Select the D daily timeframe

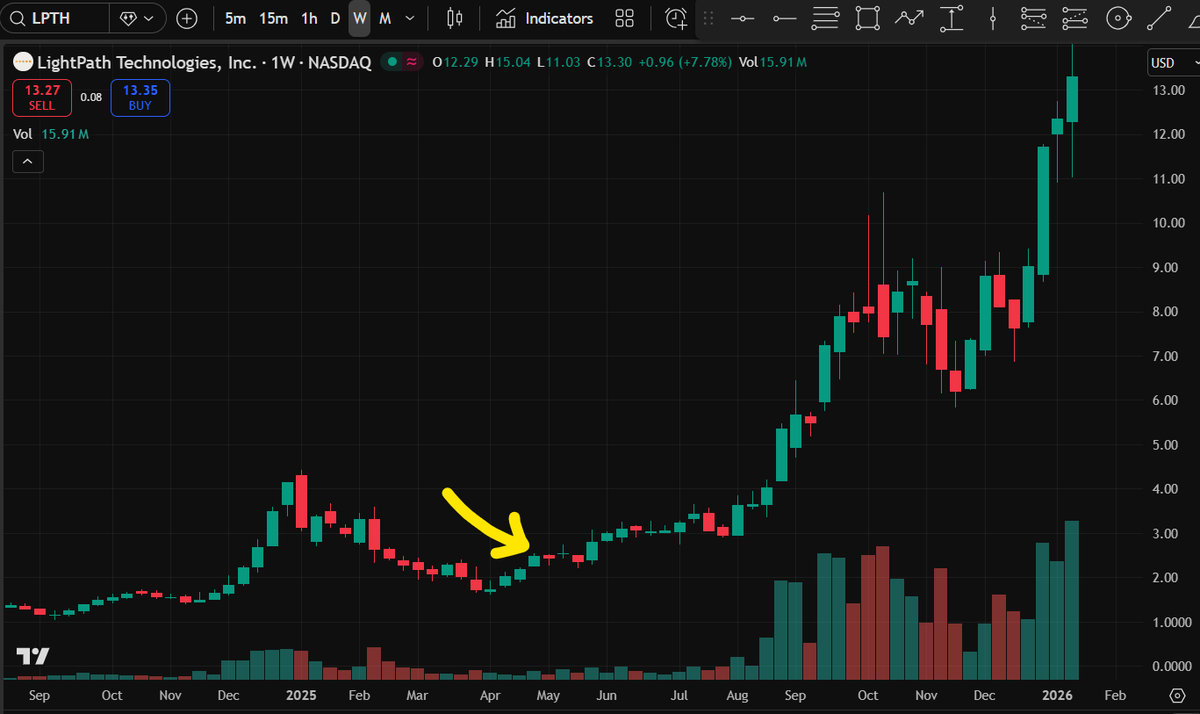[335, 18]
